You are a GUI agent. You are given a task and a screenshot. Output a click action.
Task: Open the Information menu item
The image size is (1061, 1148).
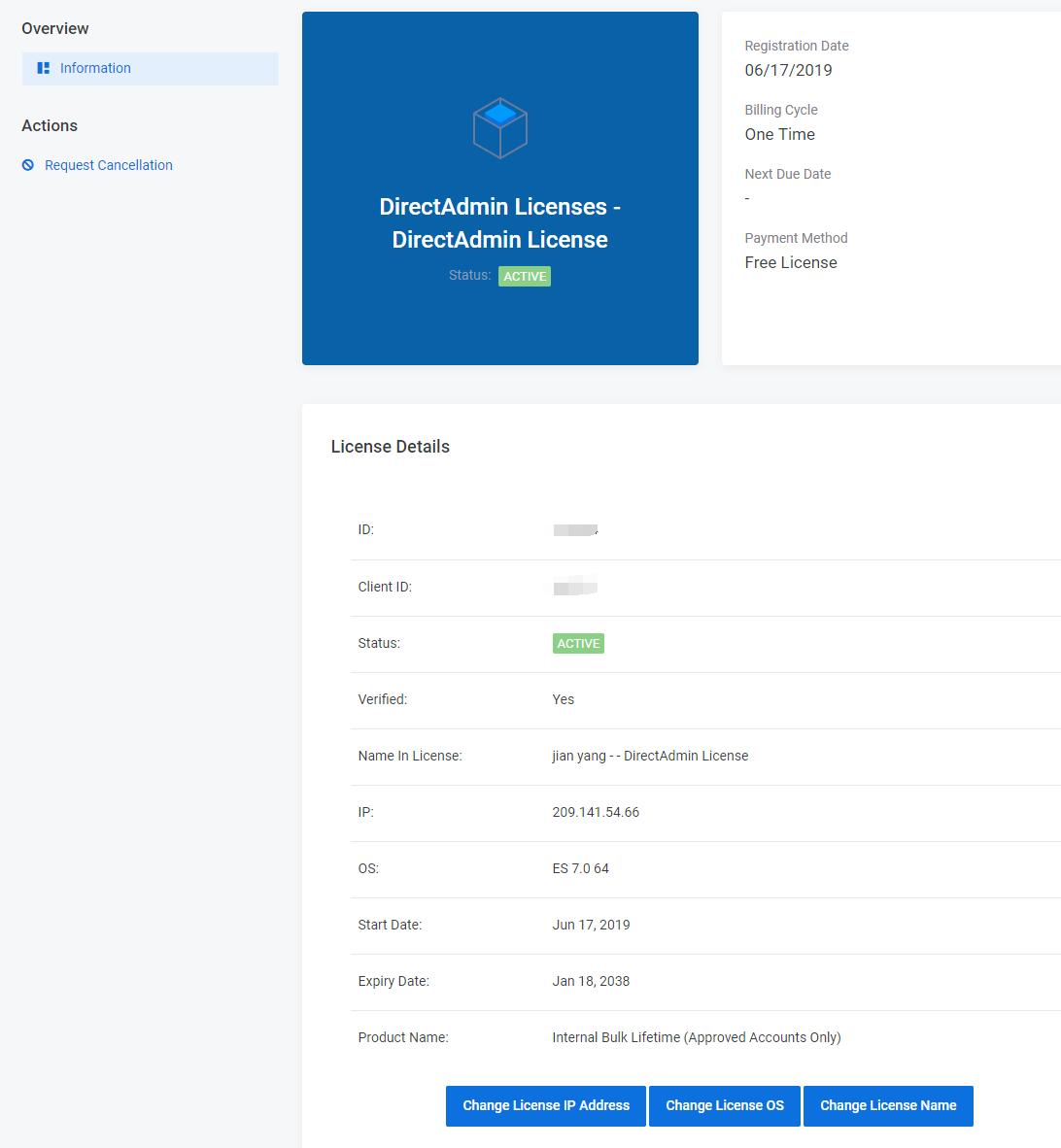95,68
